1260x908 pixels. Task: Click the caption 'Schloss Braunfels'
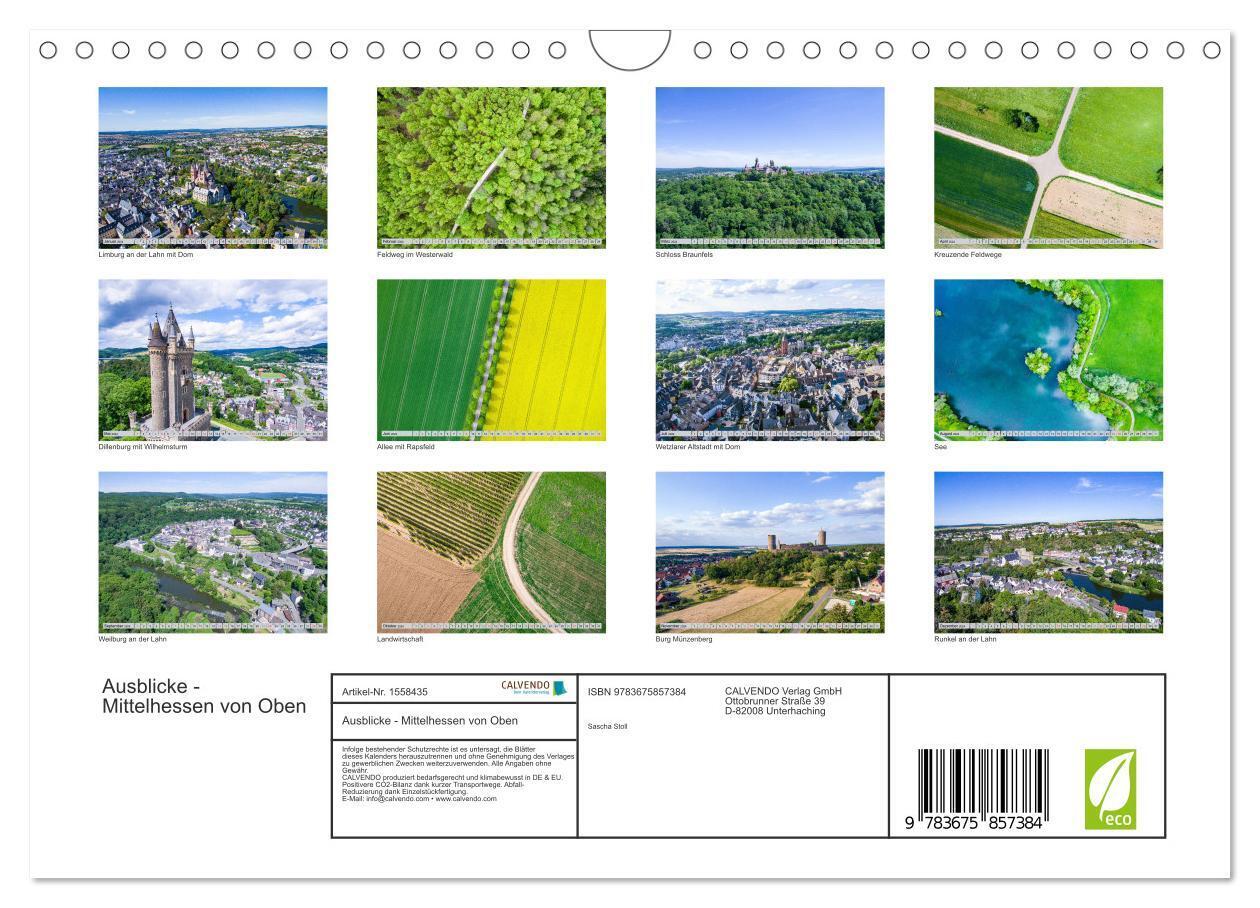tap(685, 255)
